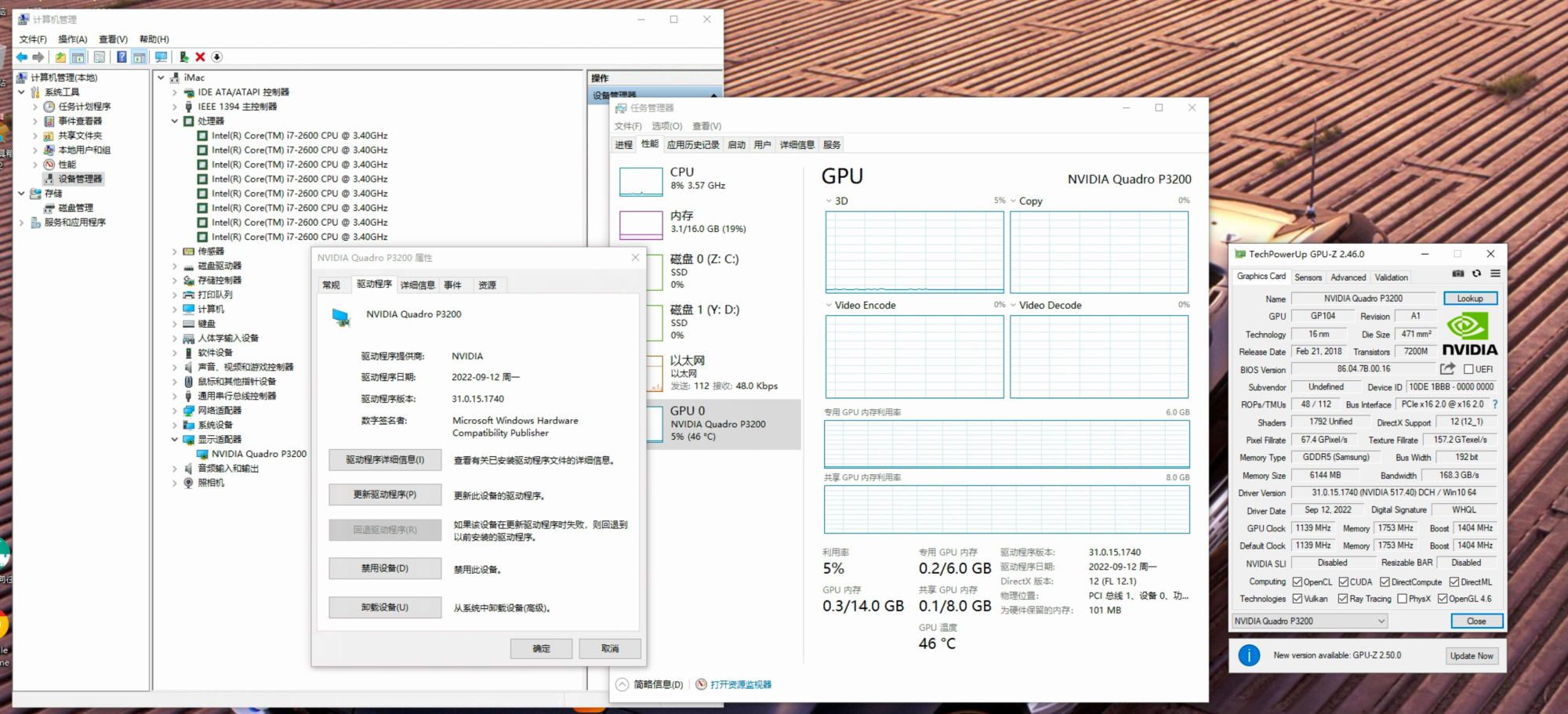Click the resource monitor icon in Task Manager
Viewport: 1568px width, 714px height.
702,684
